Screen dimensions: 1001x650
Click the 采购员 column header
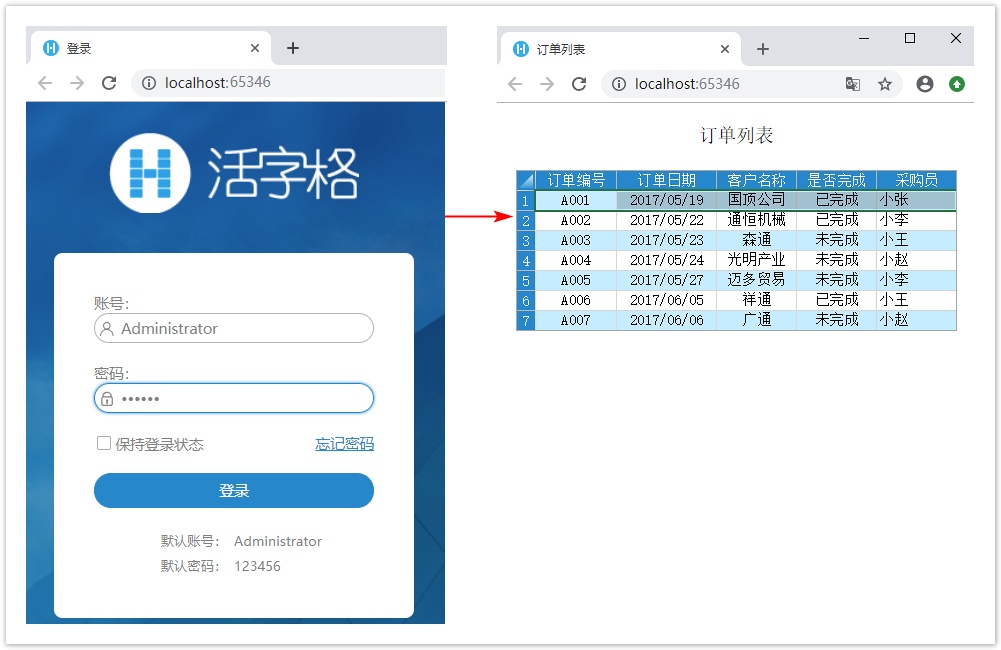coord(916,180)
